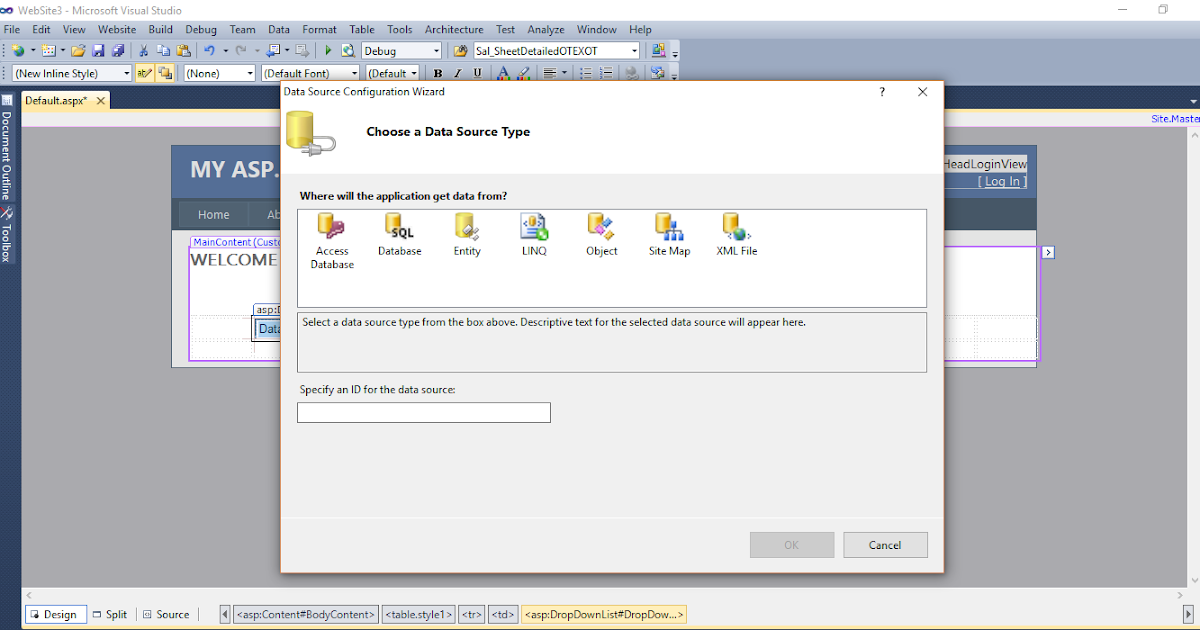Choose the XML File data source type

736,230
